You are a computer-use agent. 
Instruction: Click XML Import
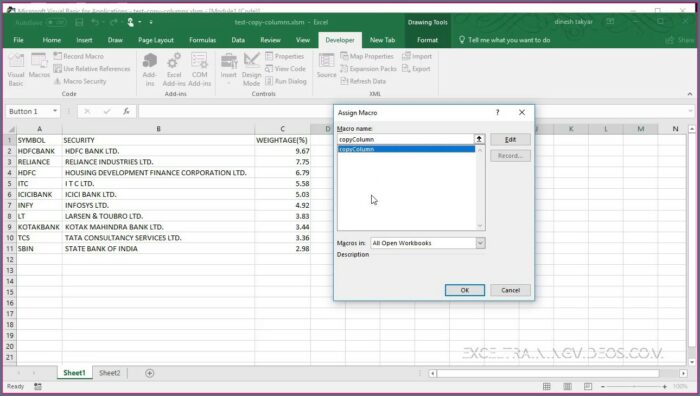tap(417, 56)
